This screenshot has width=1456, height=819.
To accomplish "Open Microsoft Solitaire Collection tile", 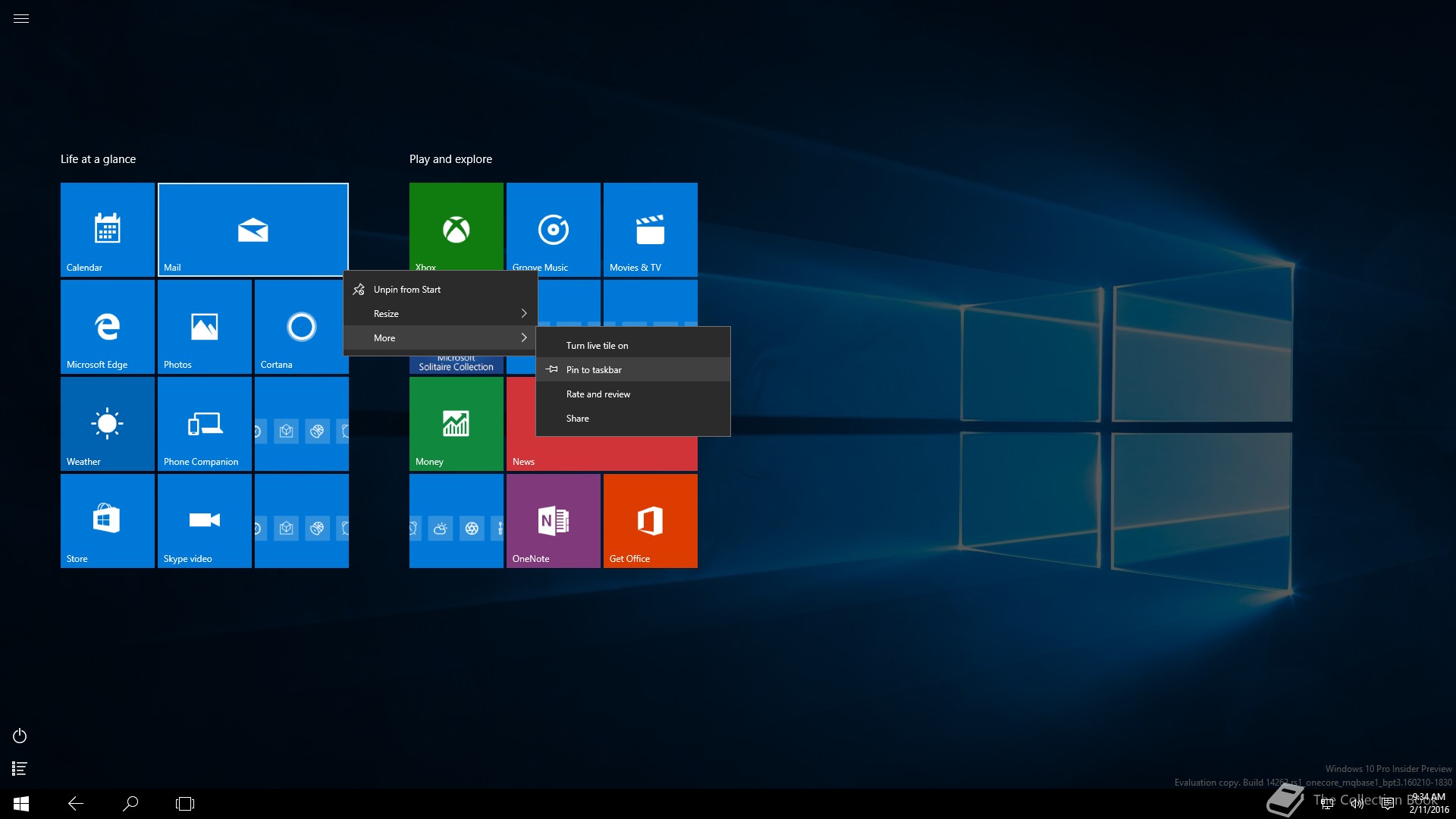I will 457,365.
